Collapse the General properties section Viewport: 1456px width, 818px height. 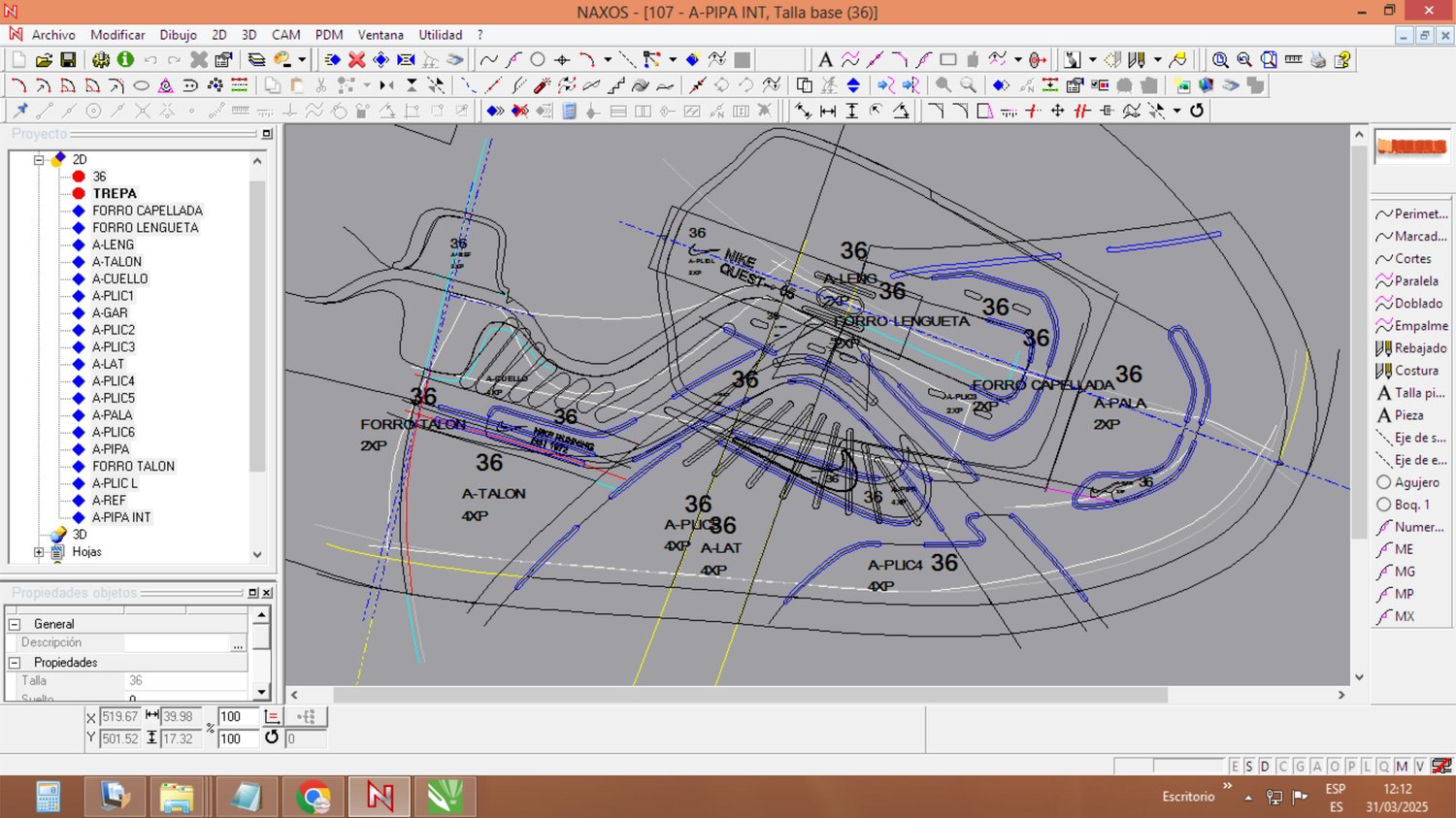[15, 624]
